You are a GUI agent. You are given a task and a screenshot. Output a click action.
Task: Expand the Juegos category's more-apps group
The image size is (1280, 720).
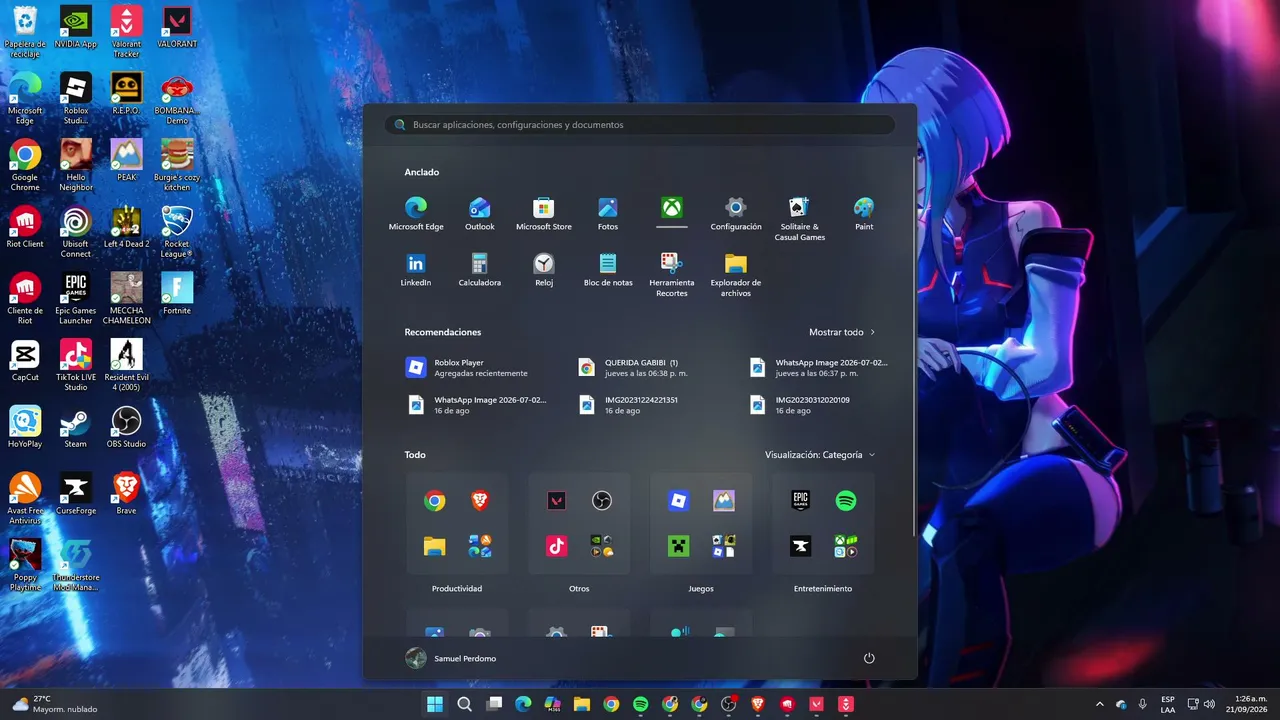pyautogui.click(x=724, y=546)
